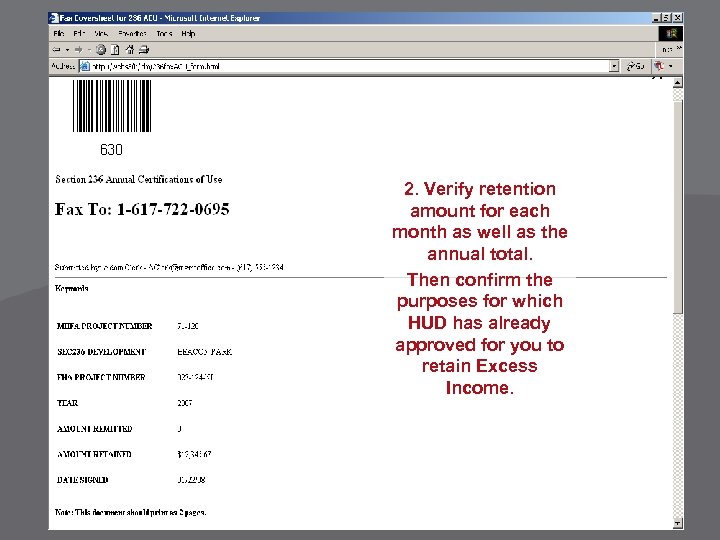This screenshot has width=720, height=540.
Task: Open the File menu
Action: [59, 34]
